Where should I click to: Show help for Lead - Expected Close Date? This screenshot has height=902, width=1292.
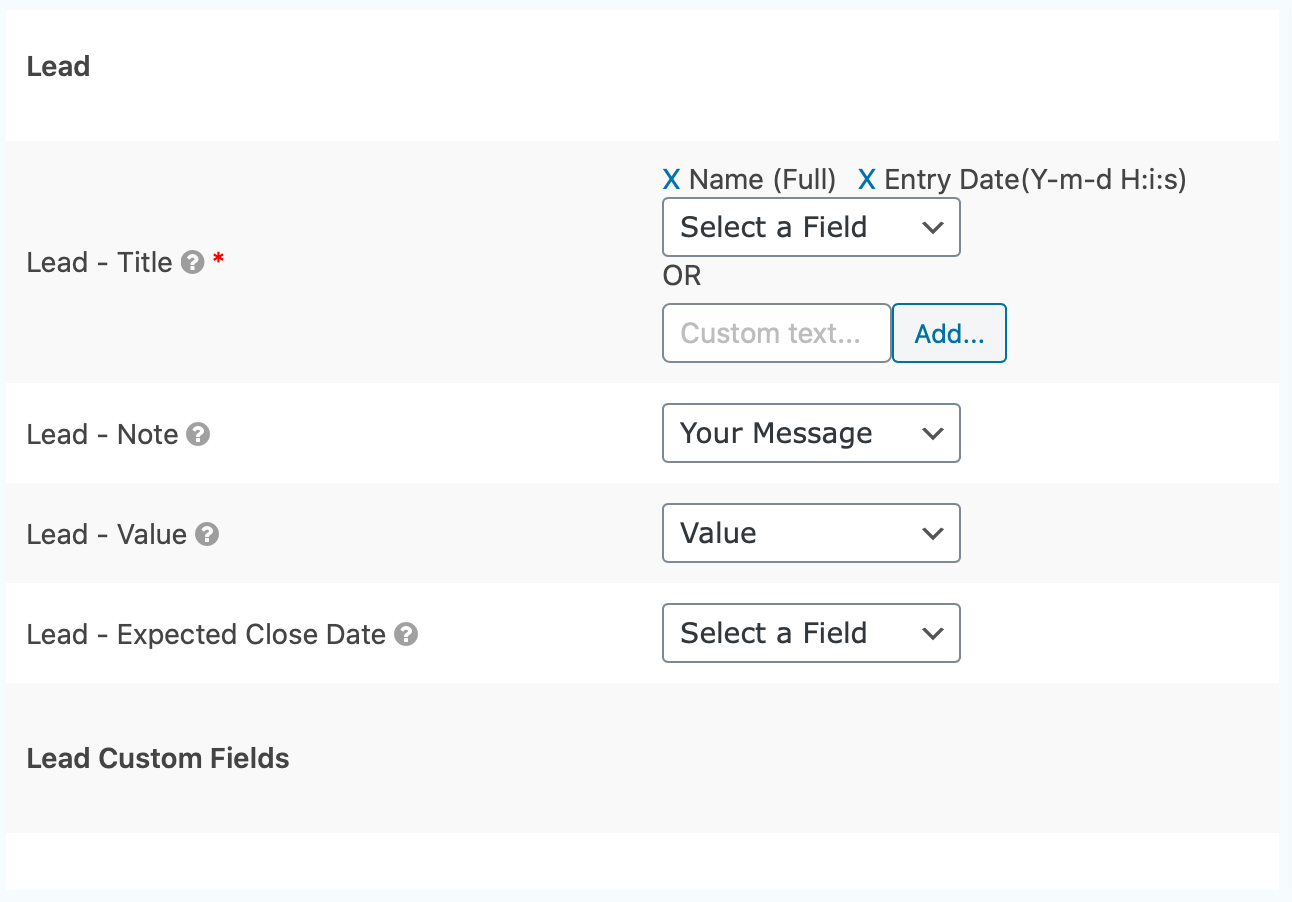405,634
